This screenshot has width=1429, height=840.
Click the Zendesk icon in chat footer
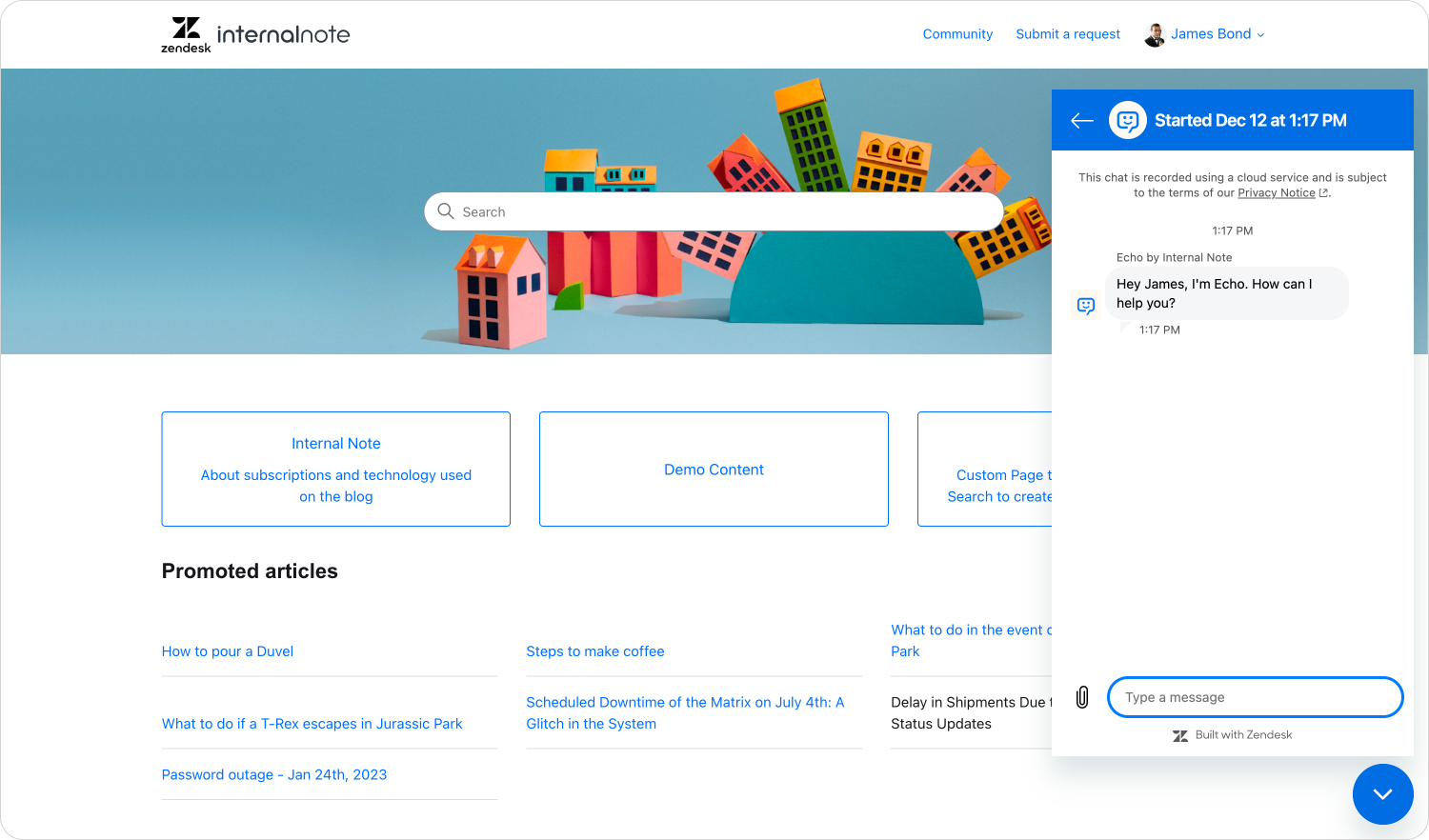pos(1180,735)
